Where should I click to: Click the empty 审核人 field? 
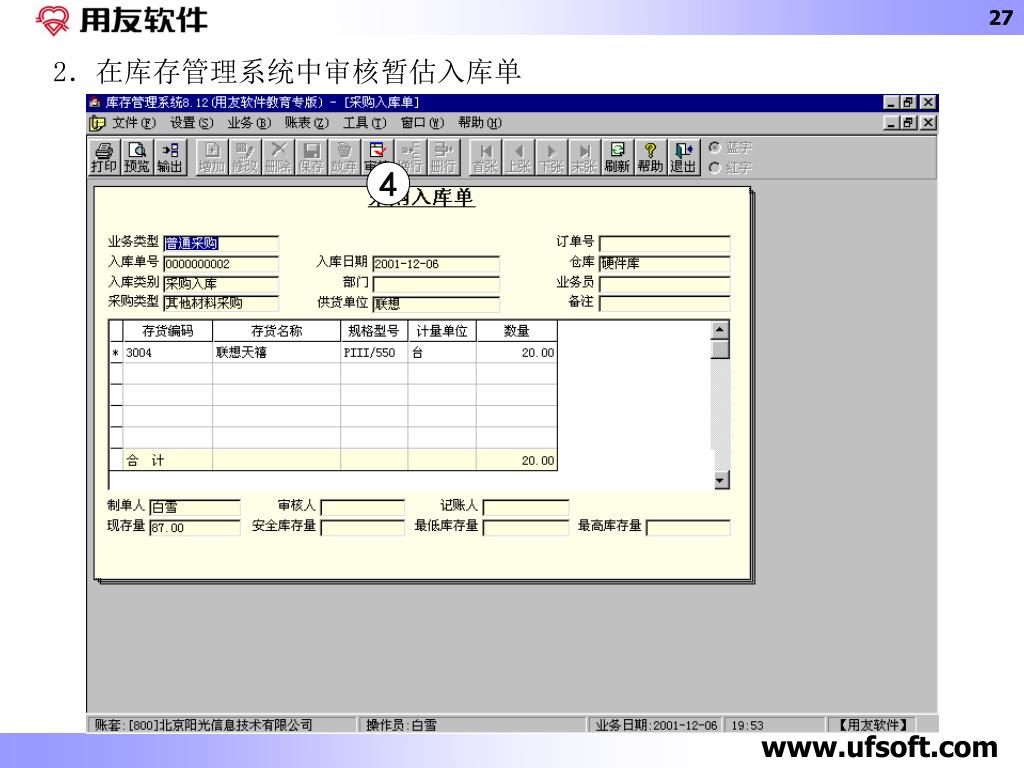[x=362, y=507]
